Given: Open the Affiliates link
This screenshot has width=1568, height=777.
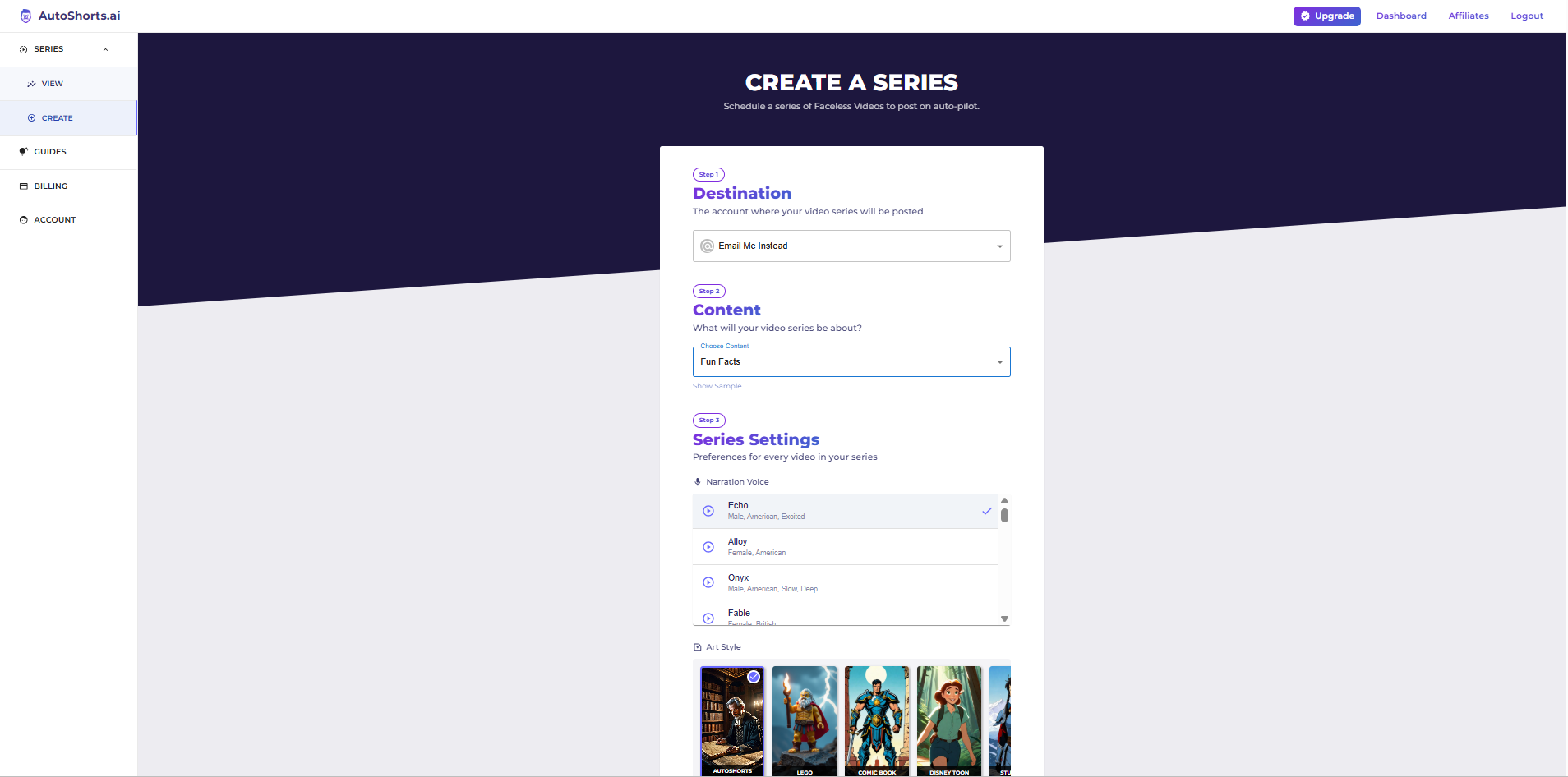Looking at the screenshot, I should coord(1469,16).
